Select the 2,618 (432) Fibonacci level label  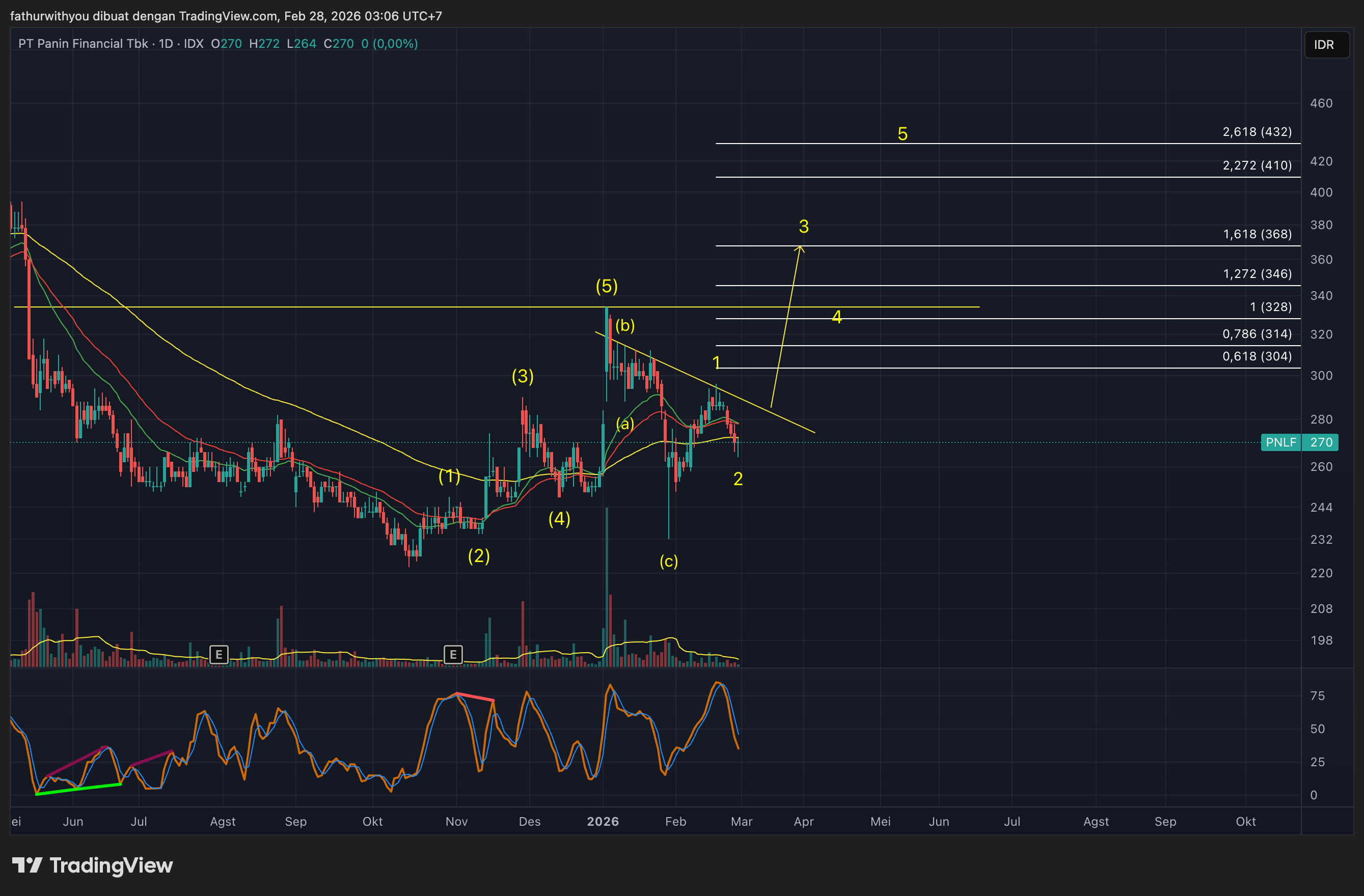(1257, 132)
